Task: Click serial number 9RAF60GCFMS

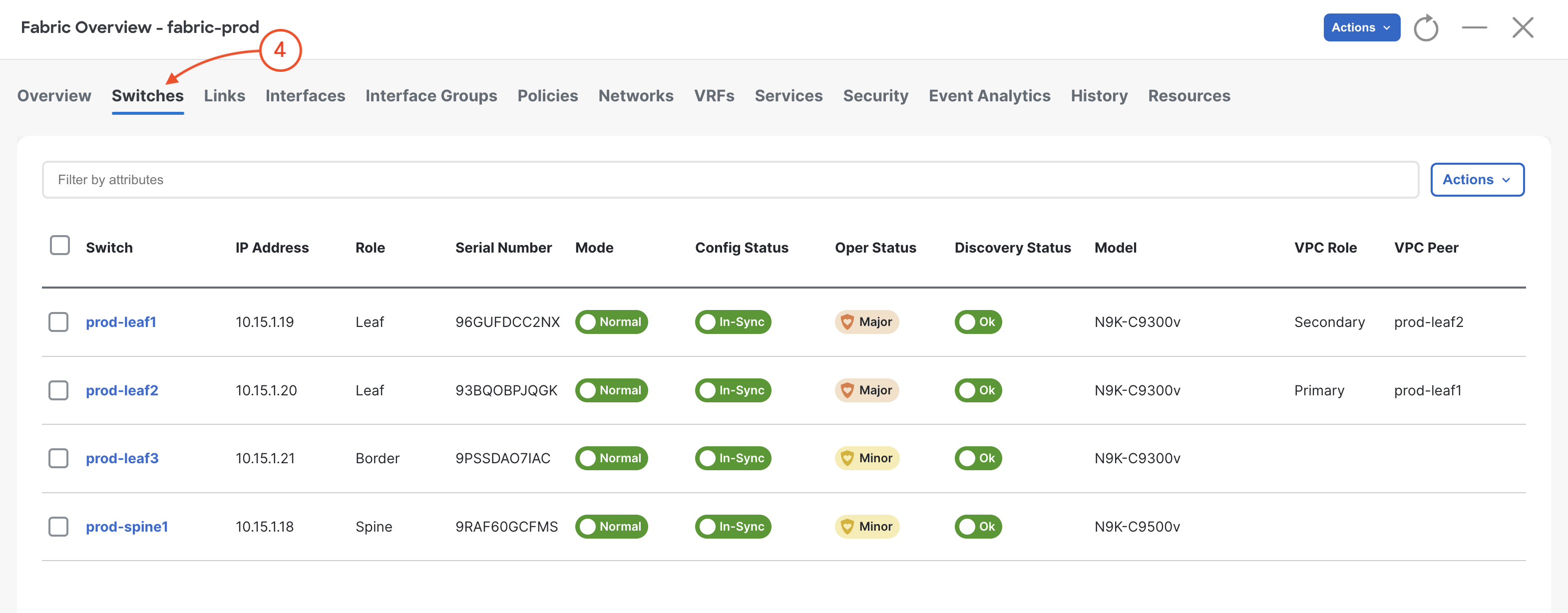Action: 506,527
